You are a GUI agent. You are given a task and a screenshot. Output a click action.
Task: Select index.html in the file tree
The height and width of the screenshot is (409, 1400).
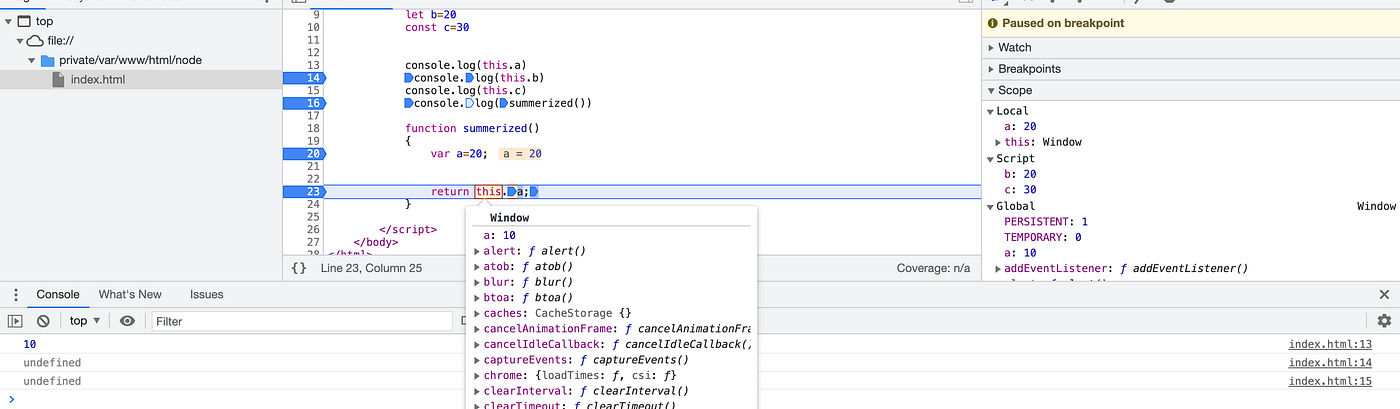tap(141, 79)
